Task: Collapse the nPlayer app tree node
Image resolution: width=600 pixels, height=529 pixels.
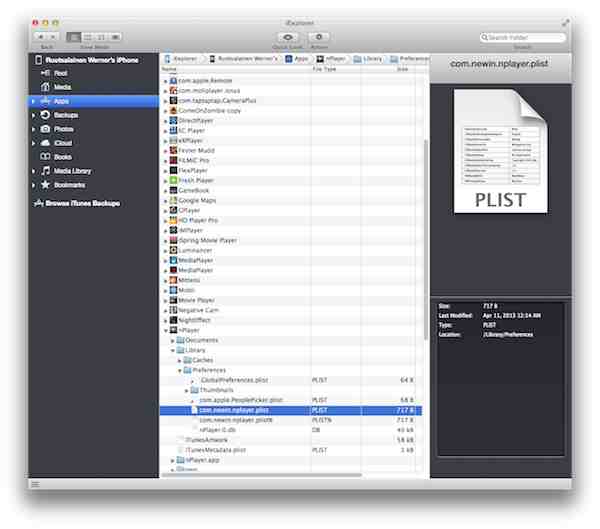Action: (x=166, y=330)
